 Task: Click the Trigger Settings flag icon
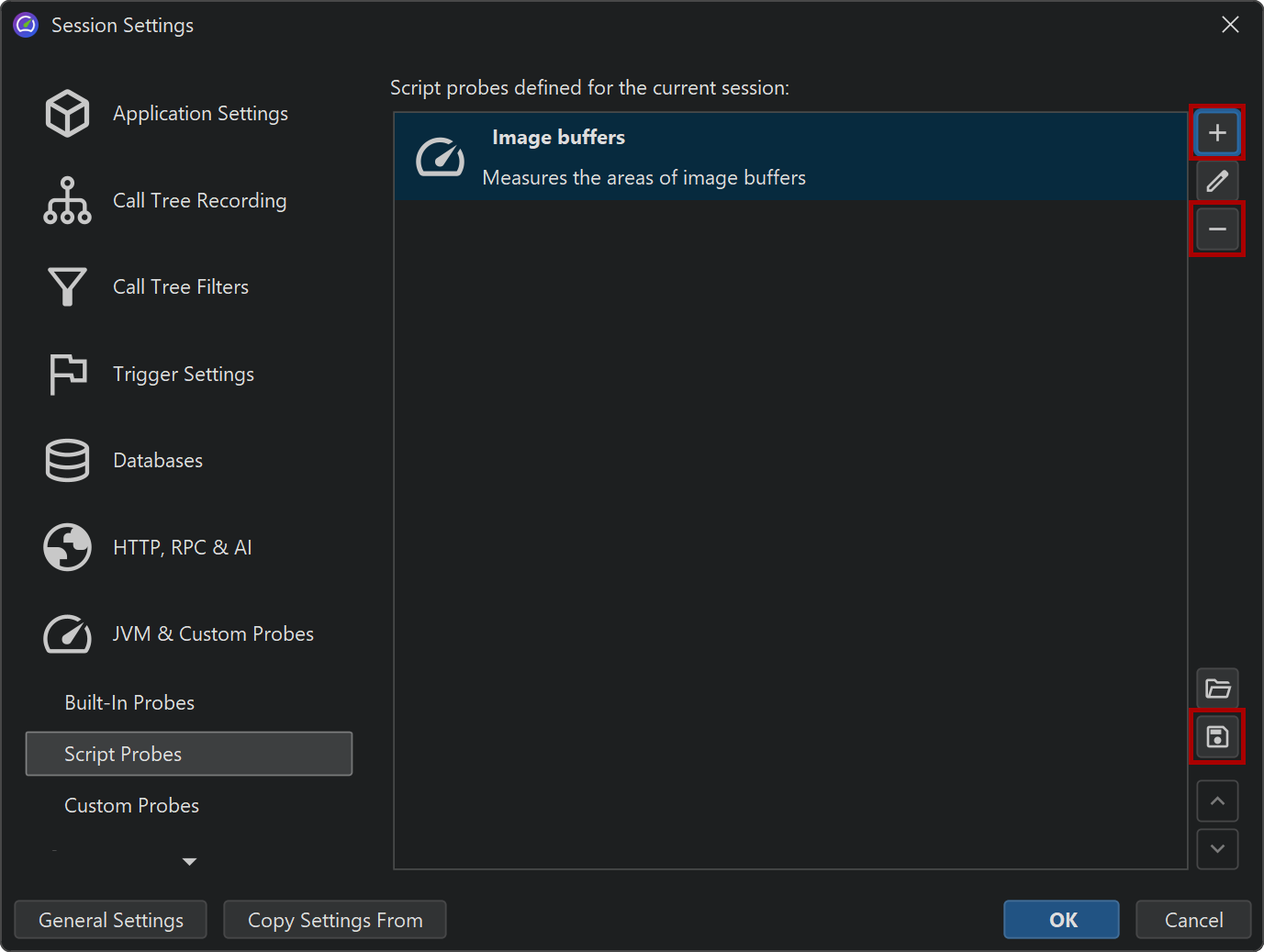point(67,375)
